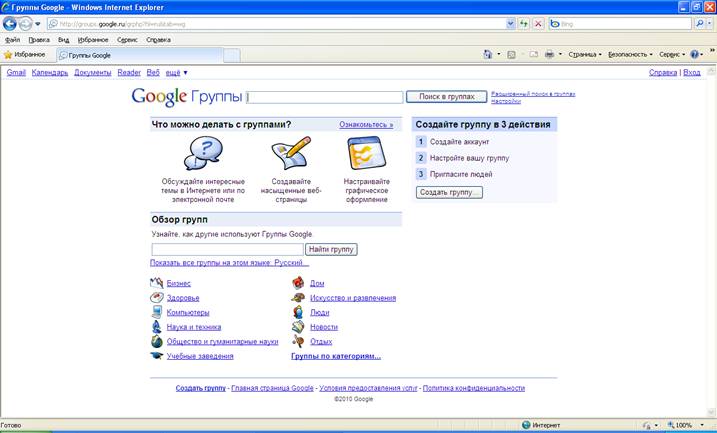
Task: Click the speech bubbles discussion icon
Action: pos(203,154)
